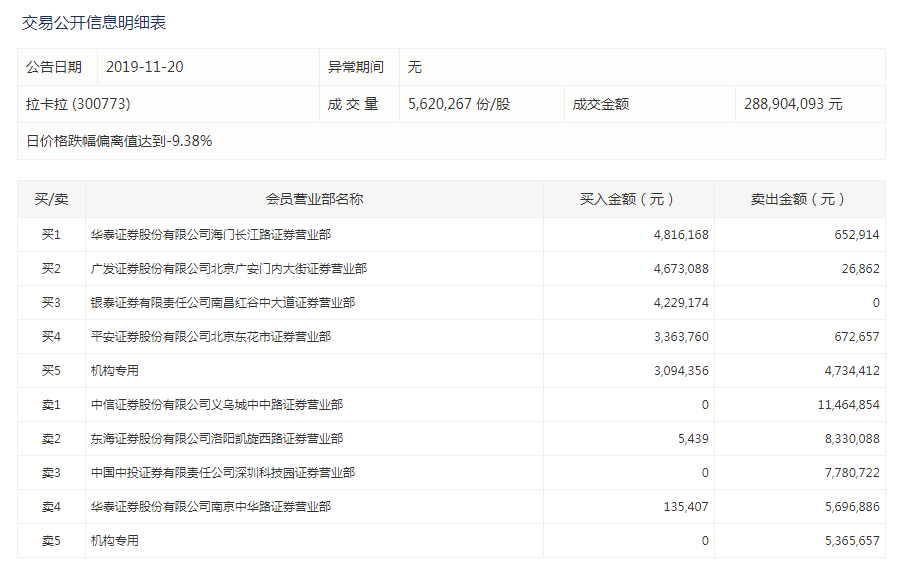901x569 pixels.
Task: Select buy amount 135,407
Action: point(686,506)
